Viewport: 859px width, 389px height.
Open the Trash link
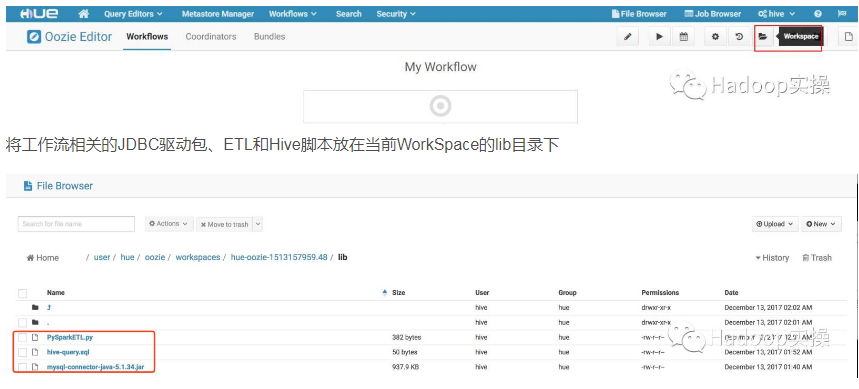[817, 258]
